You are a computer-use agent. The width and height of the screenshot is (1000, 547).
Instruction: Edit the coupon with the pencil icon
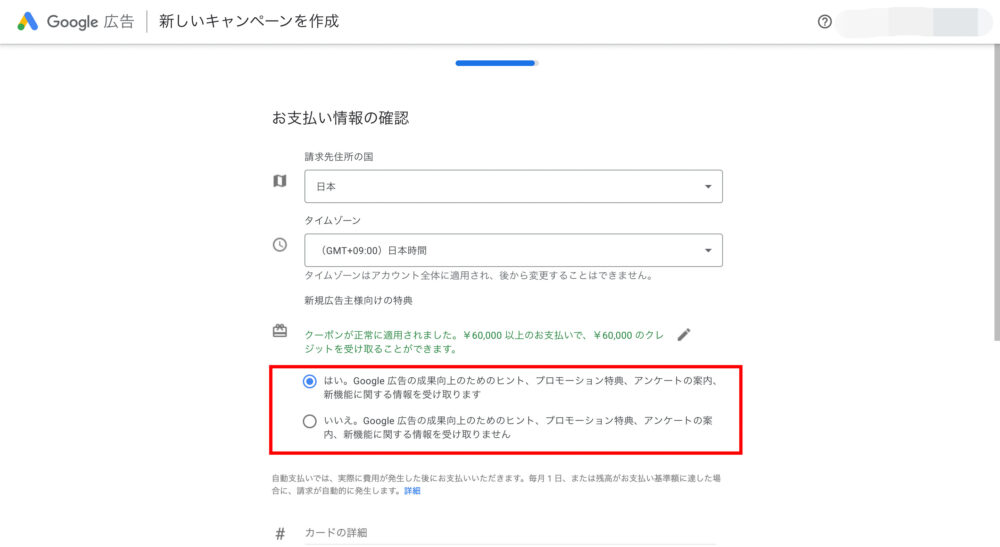pyautogui.click(x=684, y=335)
